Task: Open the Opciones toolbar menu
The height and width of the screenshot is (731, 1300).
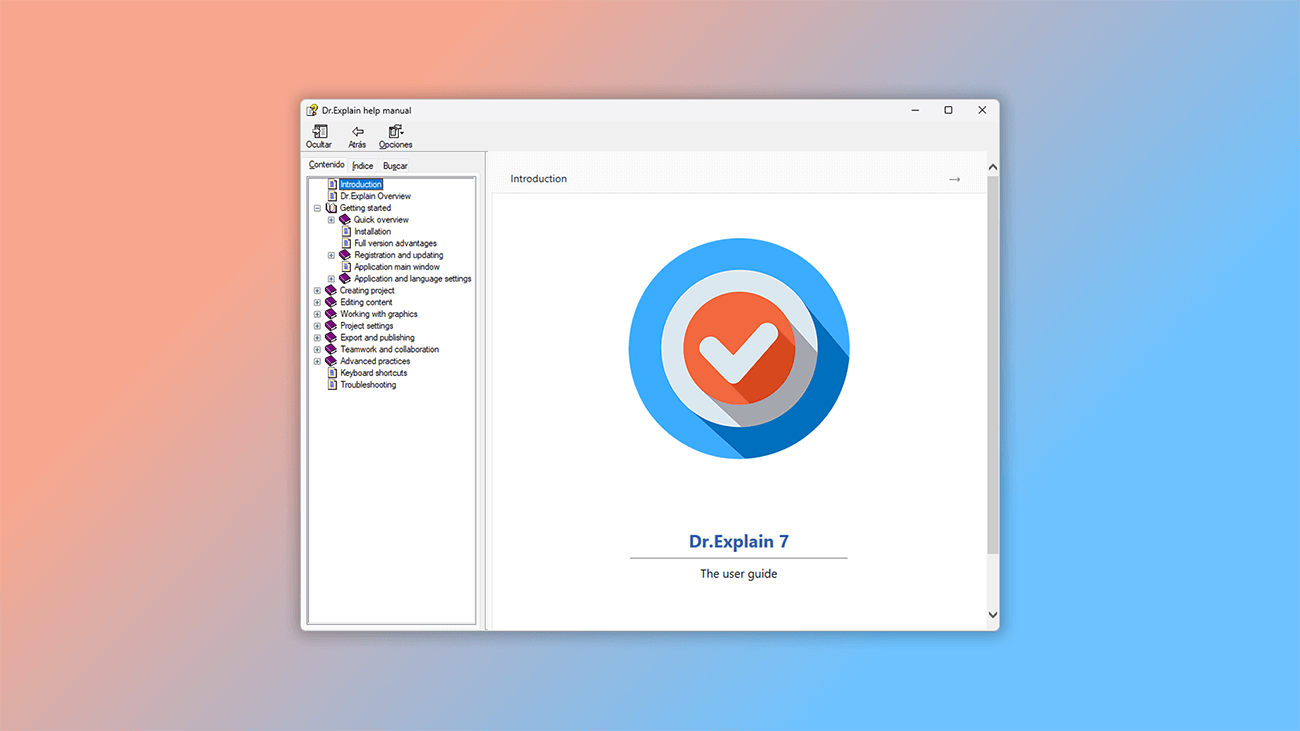Action: 396,132
